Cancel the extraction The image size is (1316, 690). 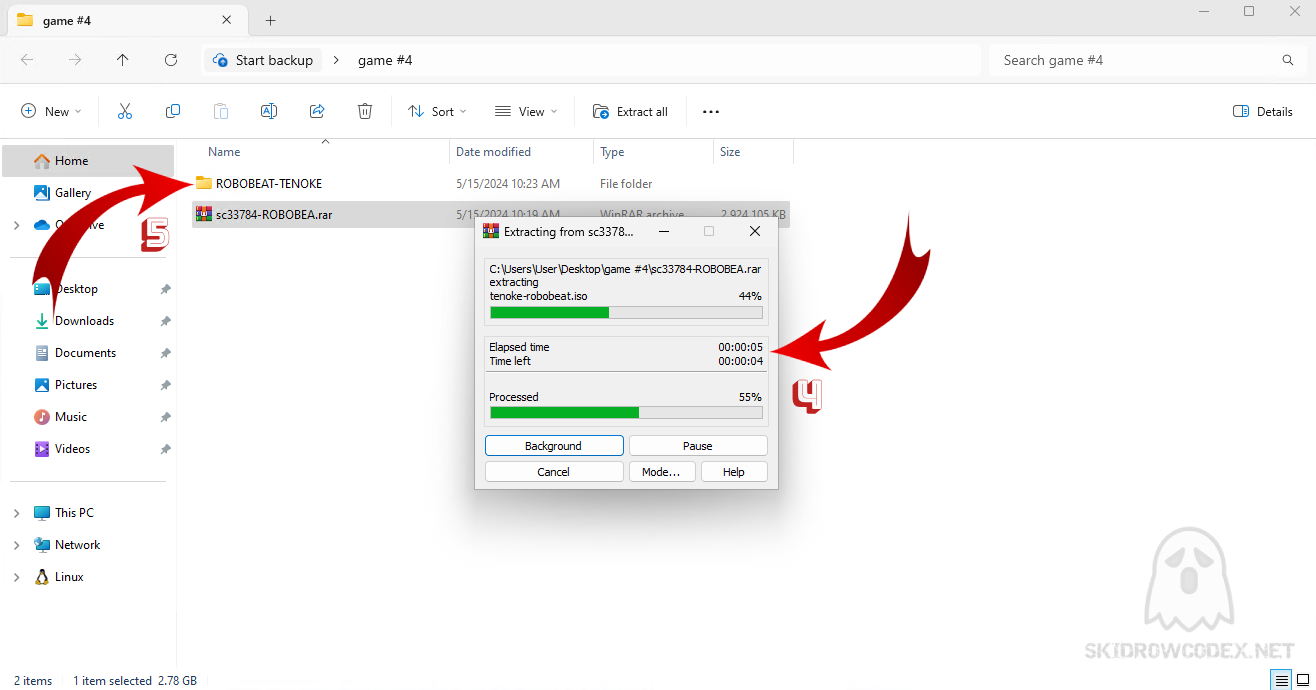554,472
